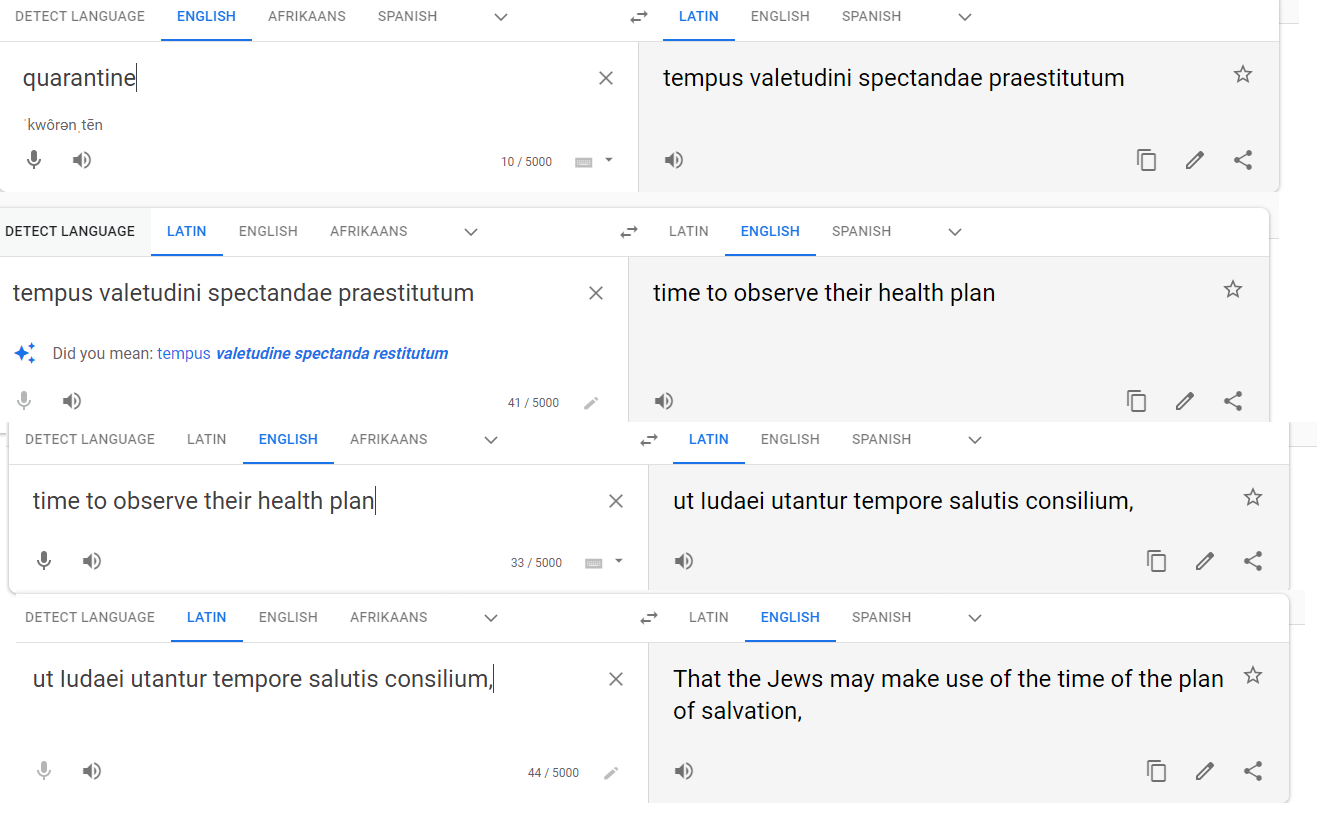Click the 'time to observe their health plan' input box

click(312, 501)
